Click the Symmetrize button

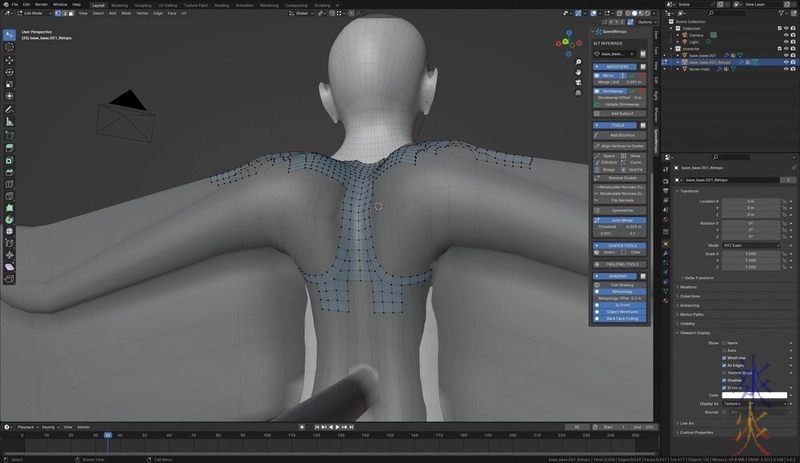(620, 211)
